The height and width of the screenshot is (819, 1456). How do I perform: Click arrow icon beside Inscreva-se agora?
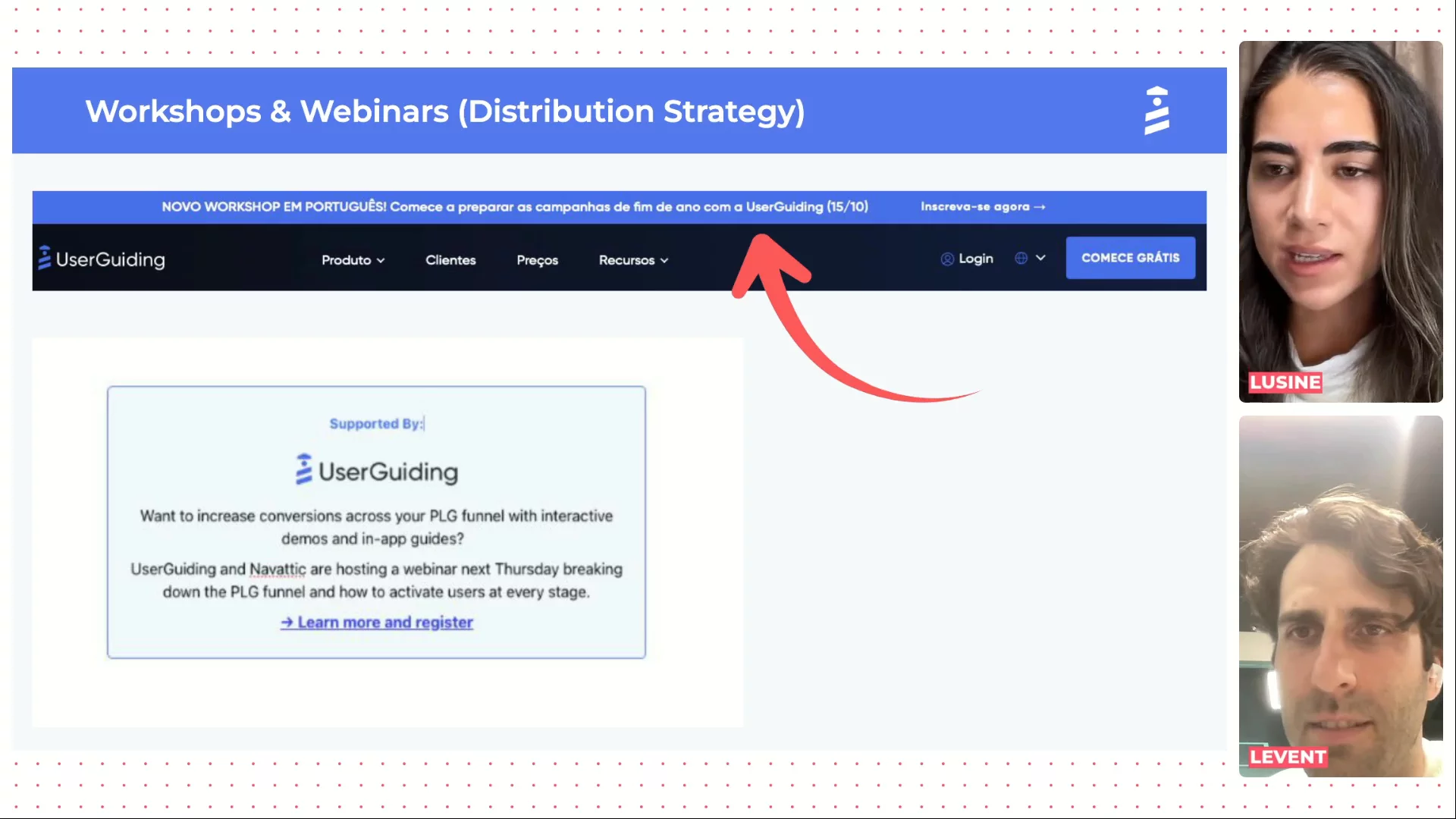click(x=1040, y=207)
